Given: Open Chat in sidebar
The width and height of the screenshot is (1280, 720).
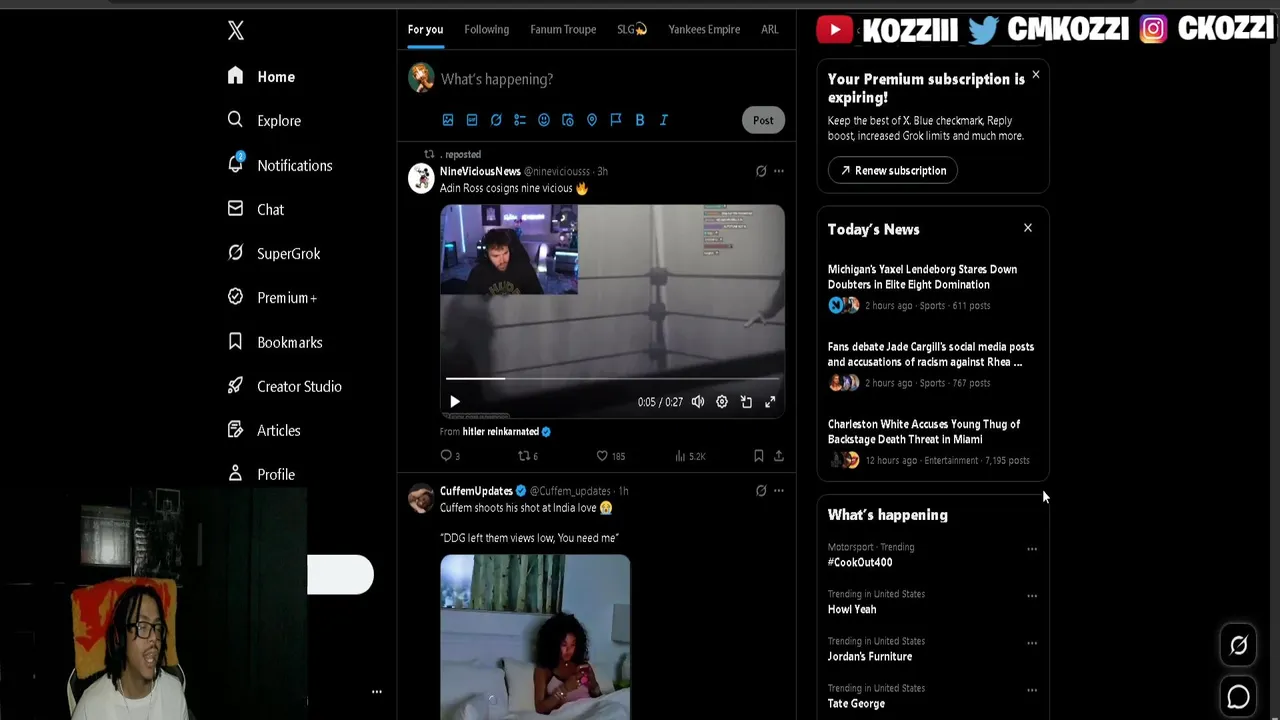Looking at the screenshot, I should click(x=256, y=210).
